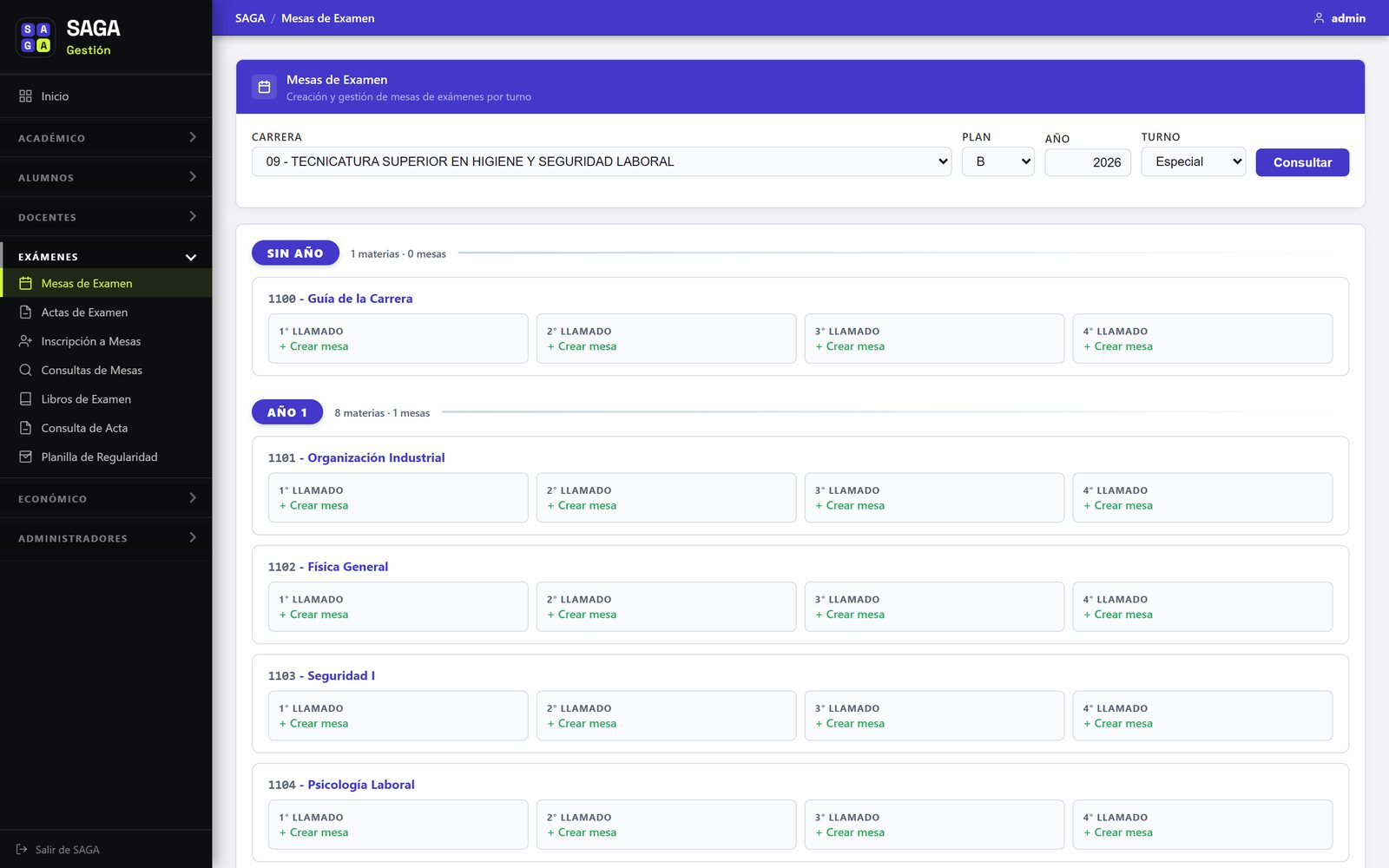Collapse the Exámenes sidebar section

tap(106, 257)
